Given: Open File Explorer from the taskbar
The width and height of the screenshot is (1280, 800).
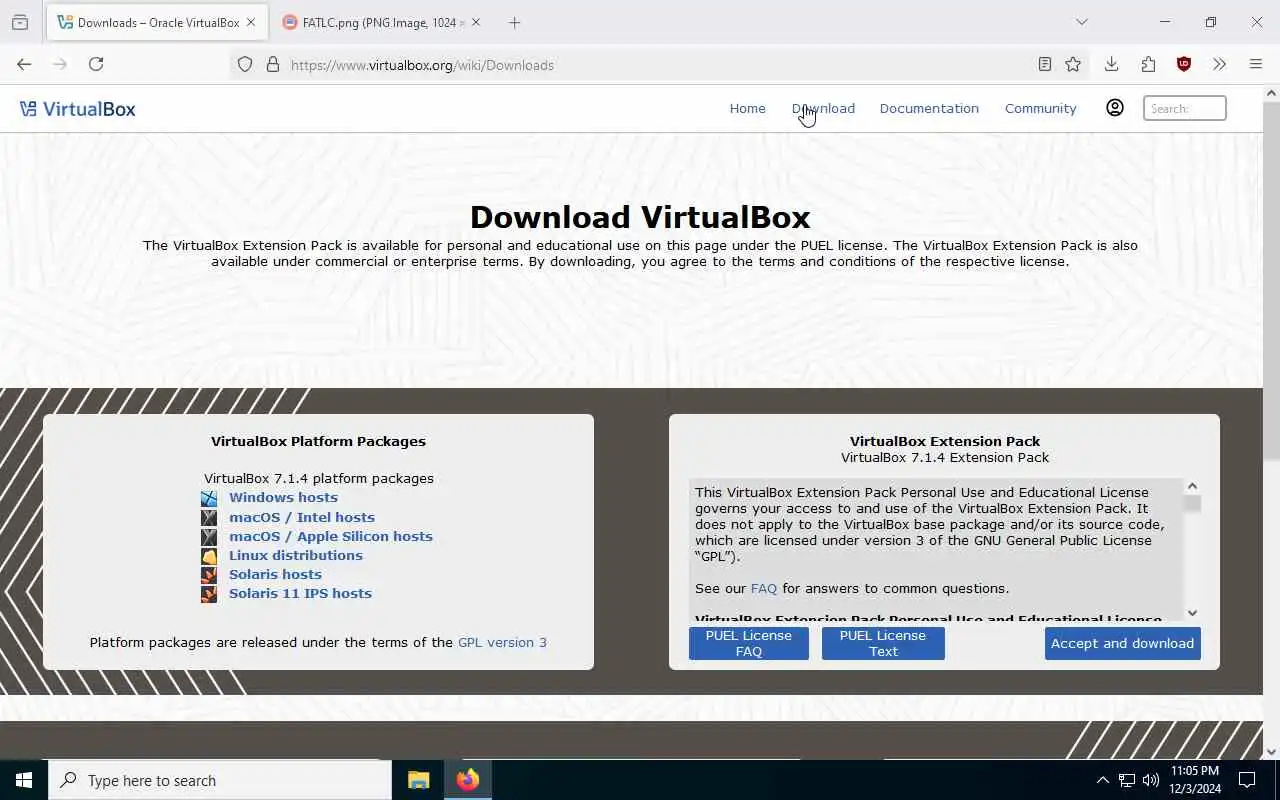Looking at the screenshot, I should (x=418, y=780).
